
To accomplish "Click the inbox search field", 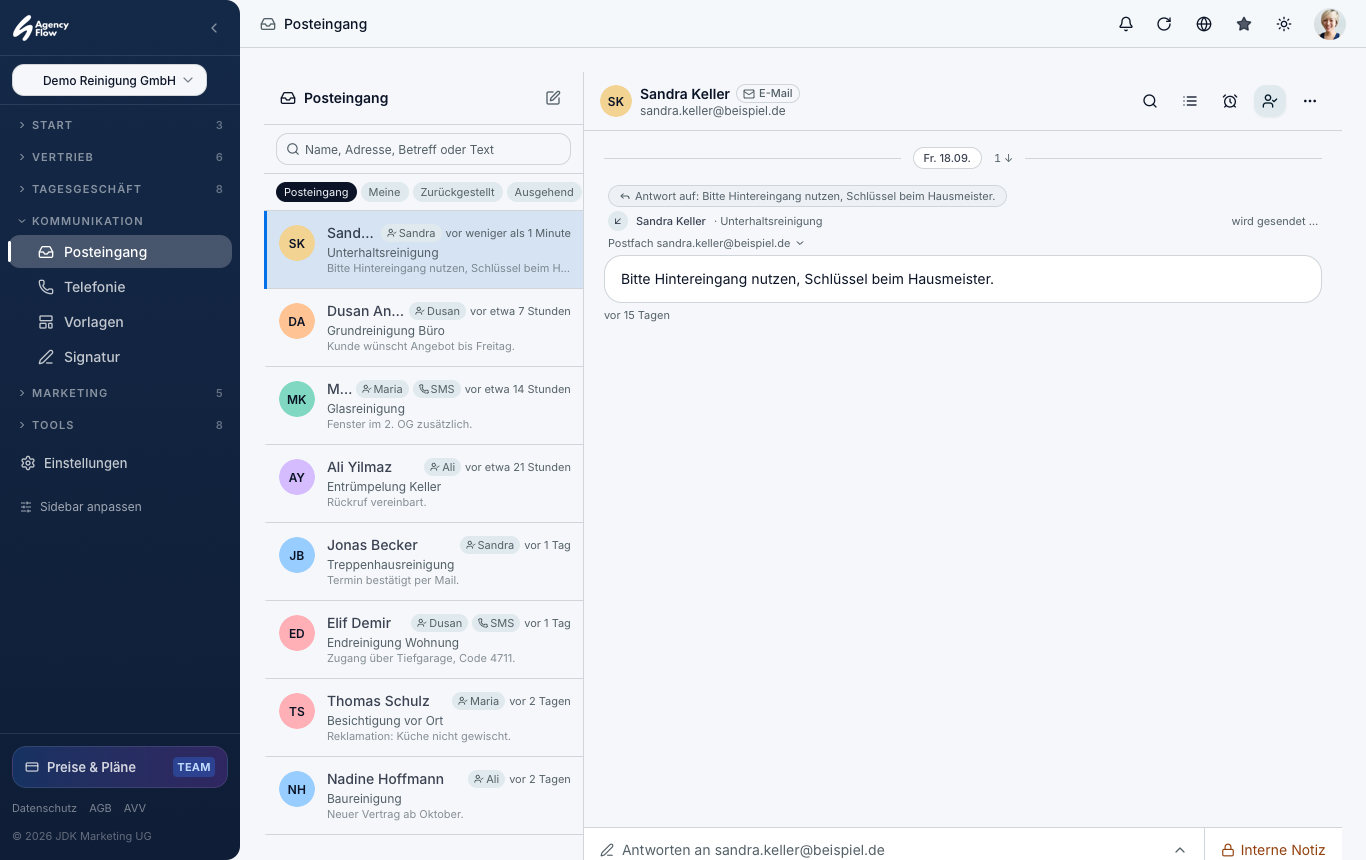I will point(423,149).
